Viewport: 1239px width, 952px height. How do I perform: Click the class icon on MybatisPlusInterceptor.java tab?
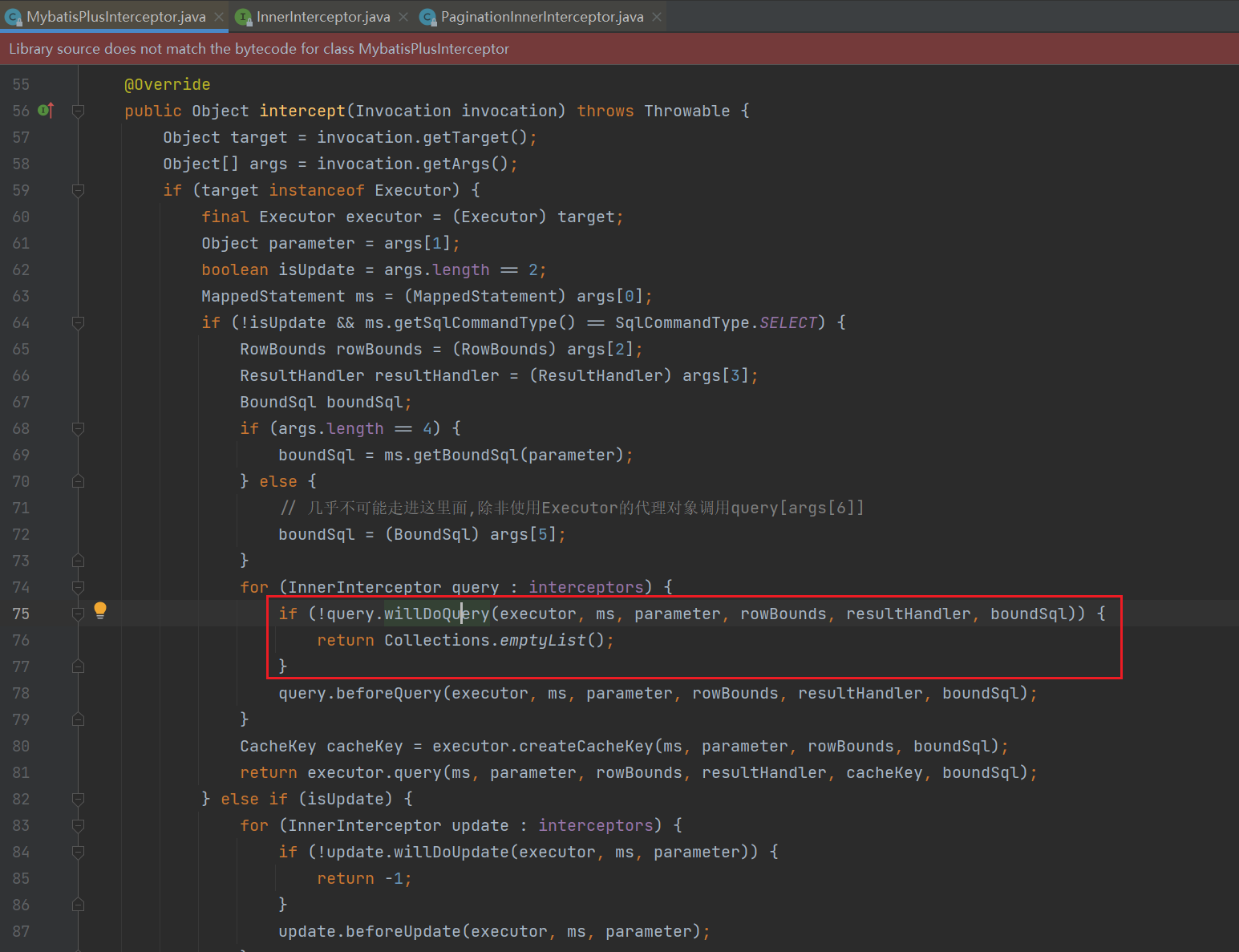coord(14,17)
